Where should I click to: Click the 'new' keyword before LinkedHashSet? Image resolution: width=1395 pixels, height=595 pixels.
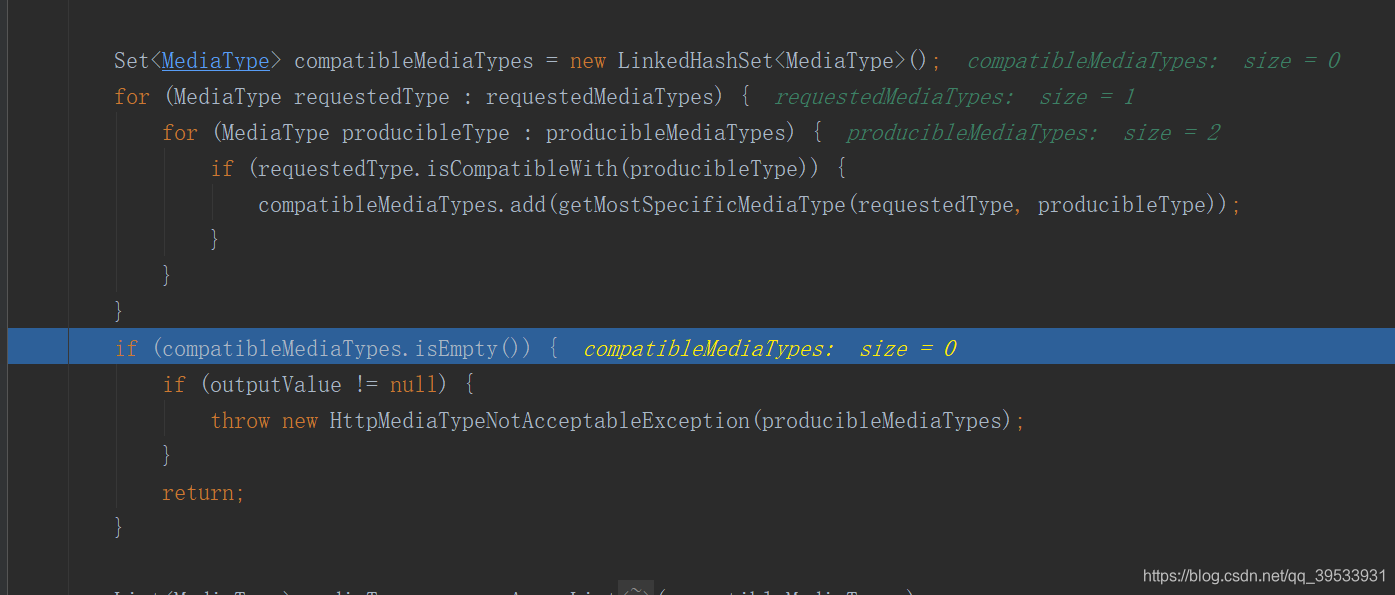[x=588, y=61]
